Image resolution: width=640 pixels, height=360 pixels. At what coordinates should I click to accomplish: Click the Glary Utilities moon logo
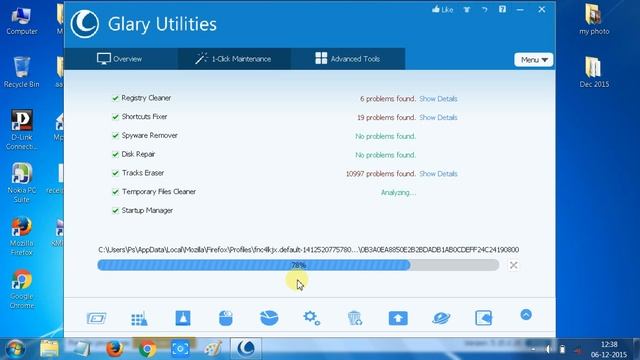(84, 24)
